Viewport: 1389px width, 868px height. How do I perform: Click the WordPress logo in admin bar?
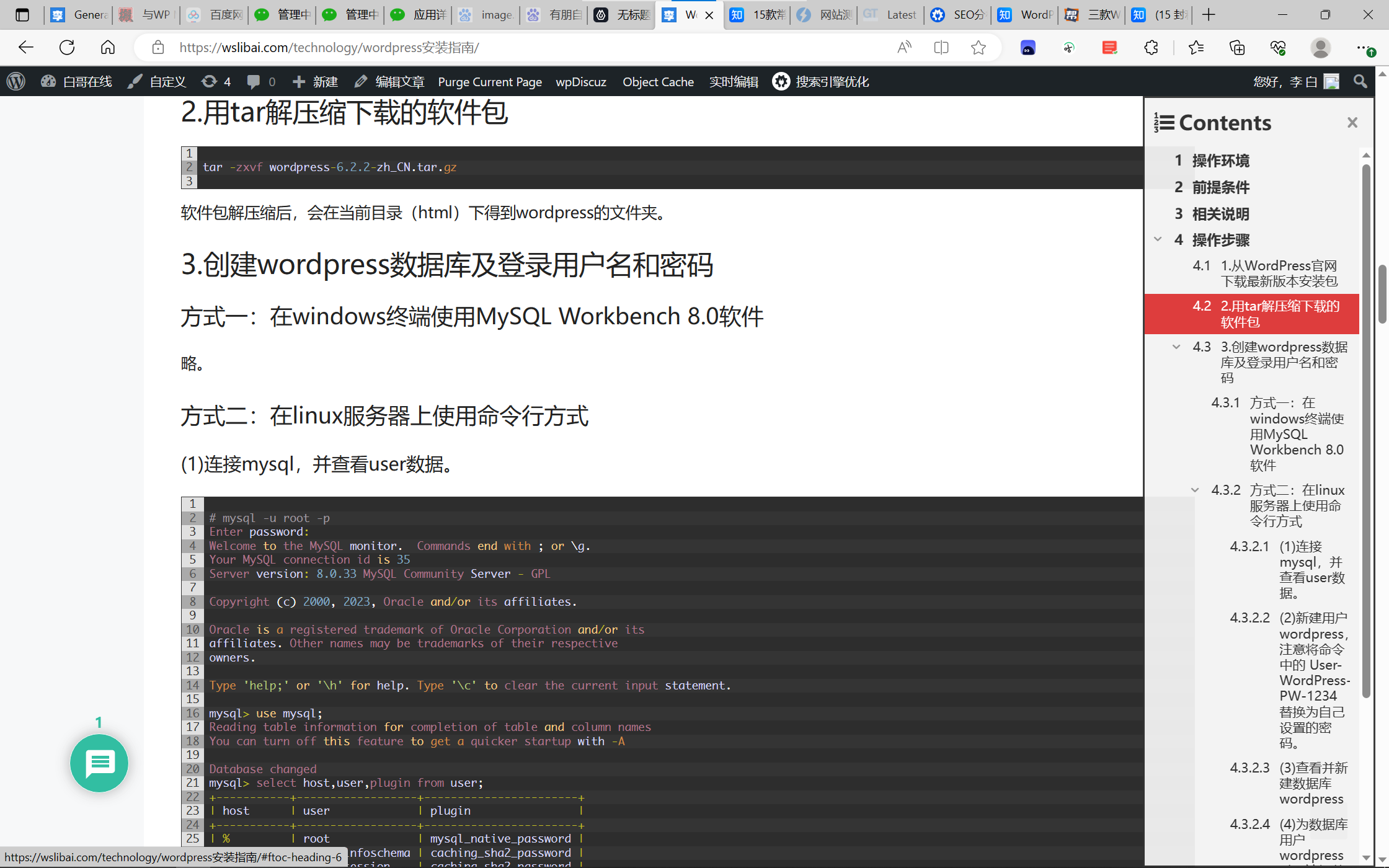[x=16, y=82]
